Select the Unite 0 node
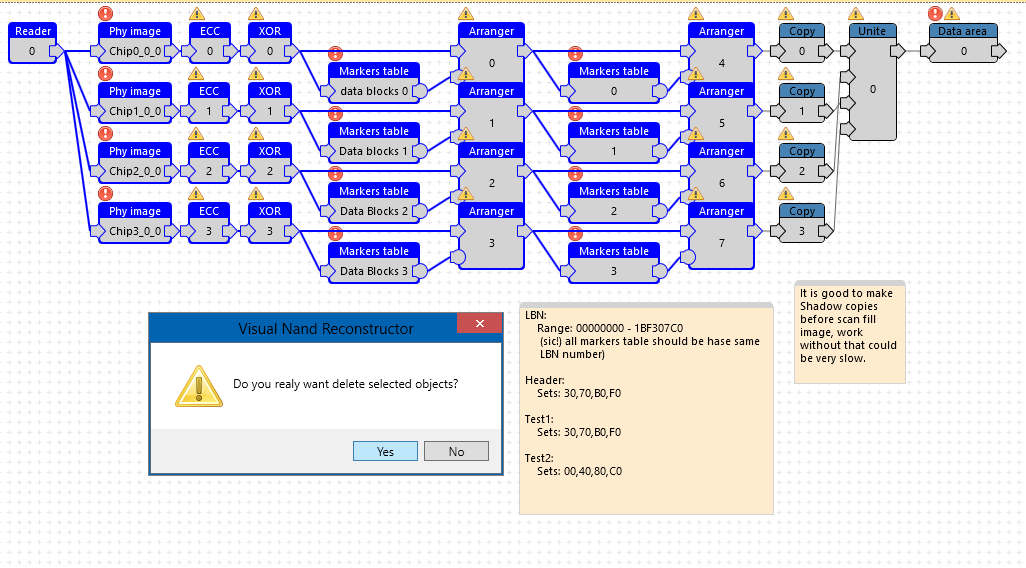The width and height of the screenshot is (1026, 568). click(872, 81)
